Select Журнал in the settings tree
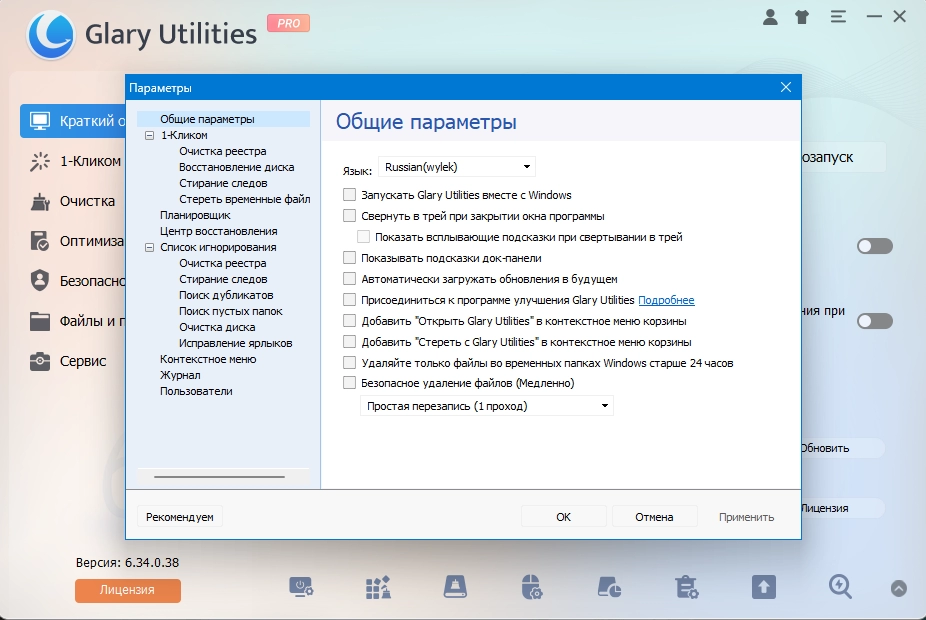The width and height of the screenshot is (926, 620). click(x=180, y=375)
